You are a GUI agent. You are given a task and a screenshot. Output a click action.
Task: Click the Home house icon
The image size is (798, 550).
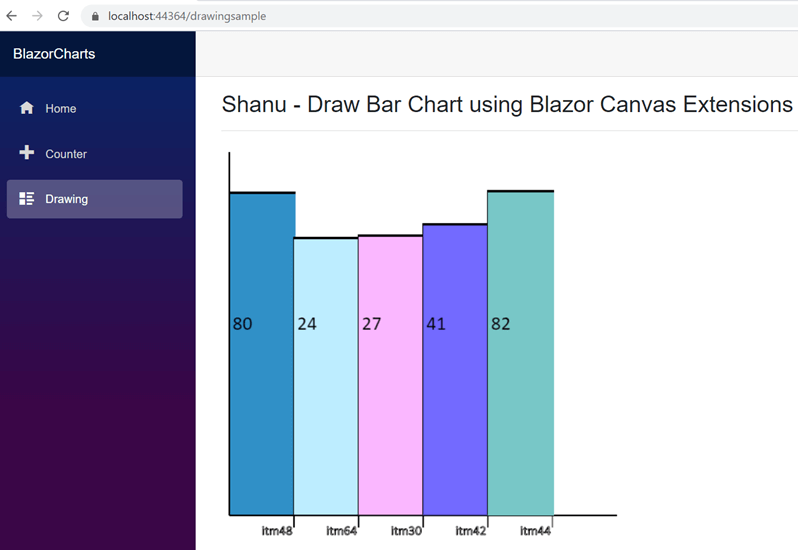coord(26,108)
